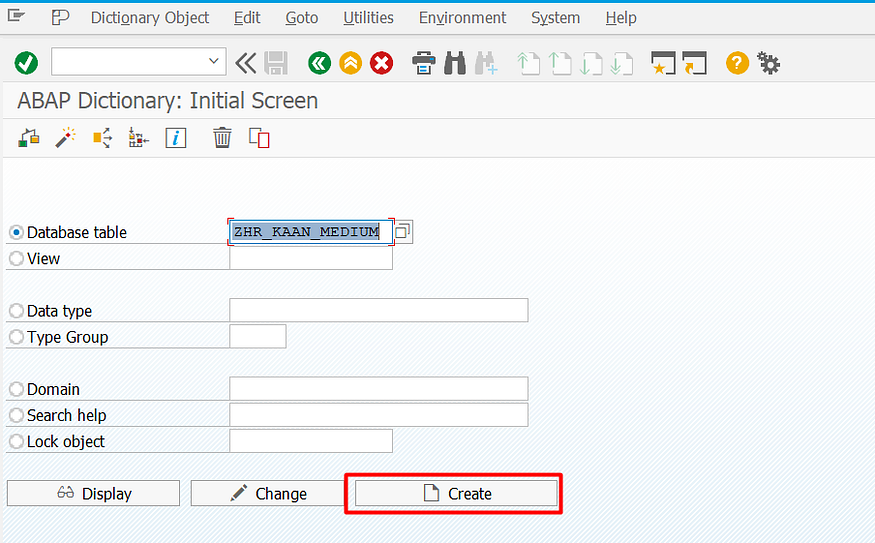Image resolution: width=875 pixels, height=543 pixels.
Task: Click the Lock object input field
Action: click(x=311, y=441)
